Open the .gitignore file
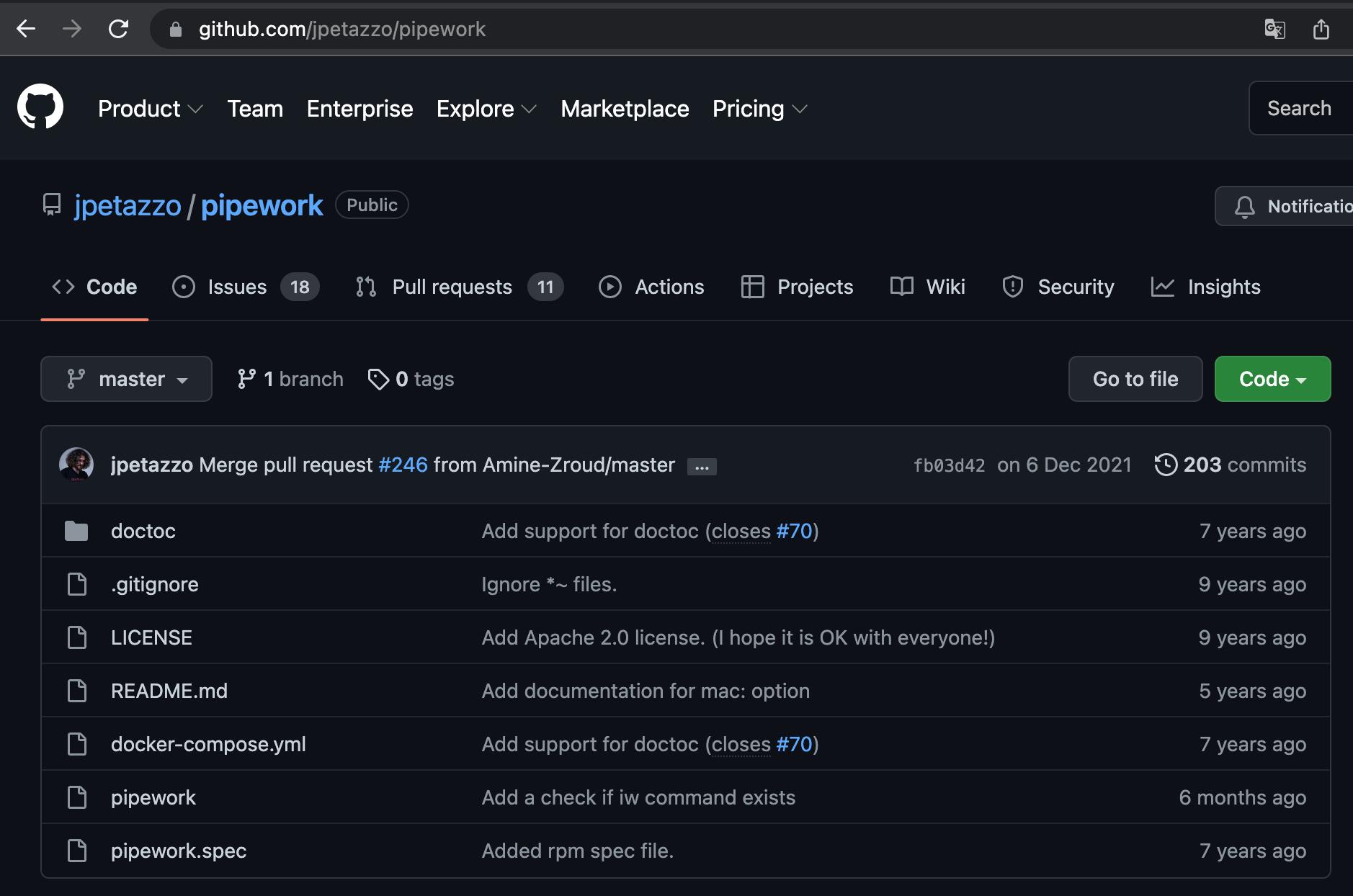This screenshot has height=896, width=1353. coord(155,584)
